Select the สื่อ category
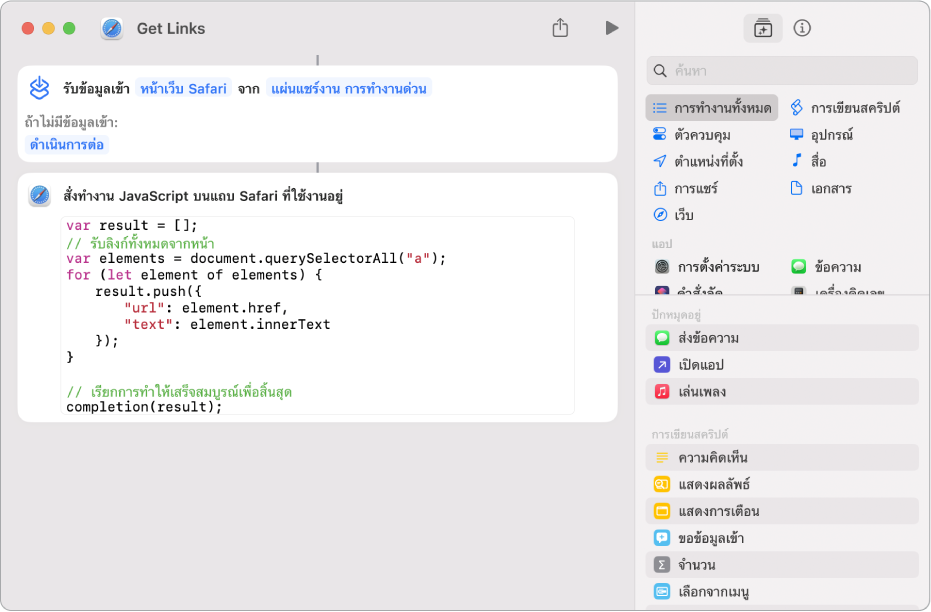This screenshot has width=931, height=612. pyautogui.click(x=809, y=161)
